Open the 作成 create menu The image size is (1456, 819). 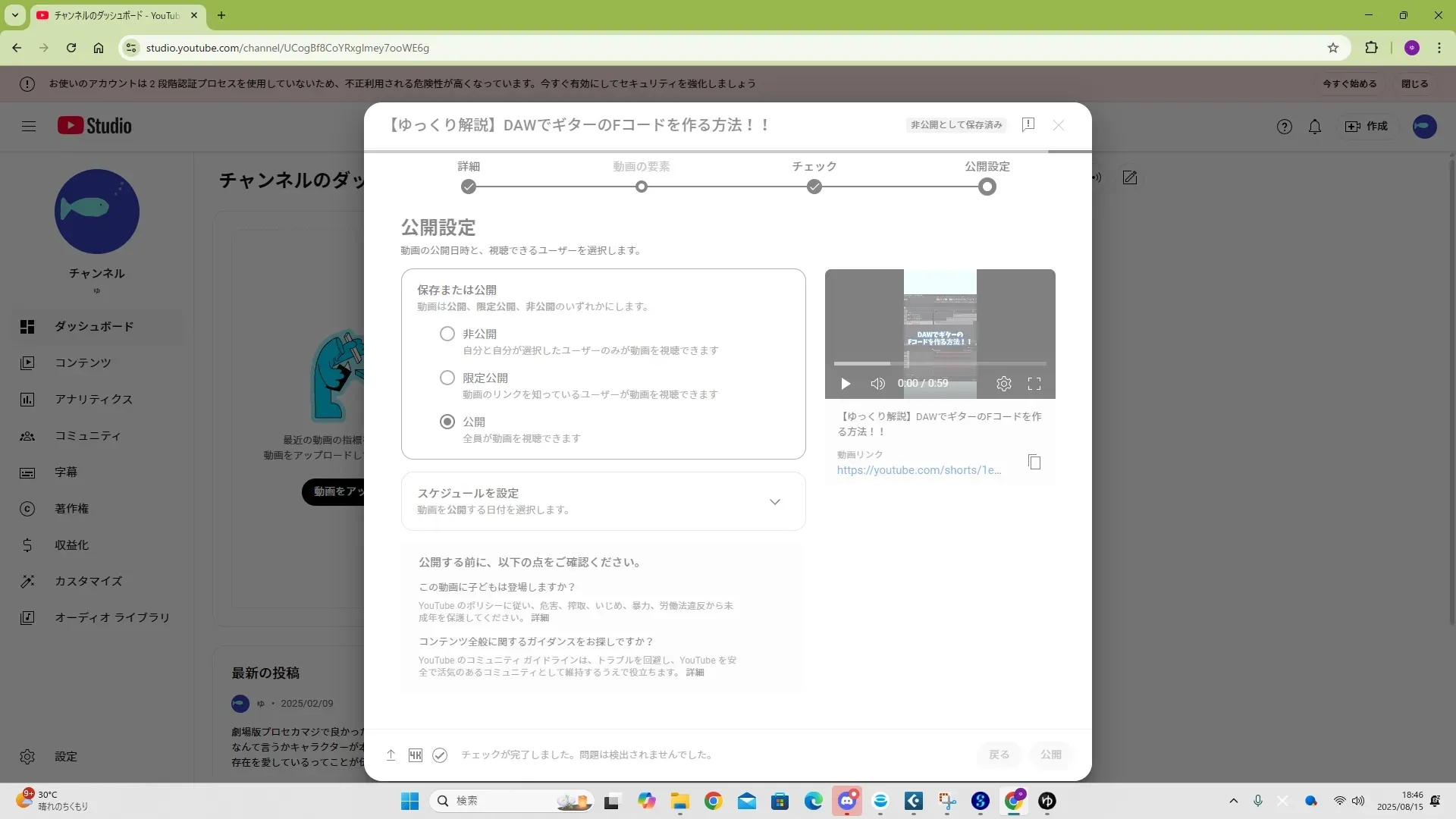tap(1367, 127)
